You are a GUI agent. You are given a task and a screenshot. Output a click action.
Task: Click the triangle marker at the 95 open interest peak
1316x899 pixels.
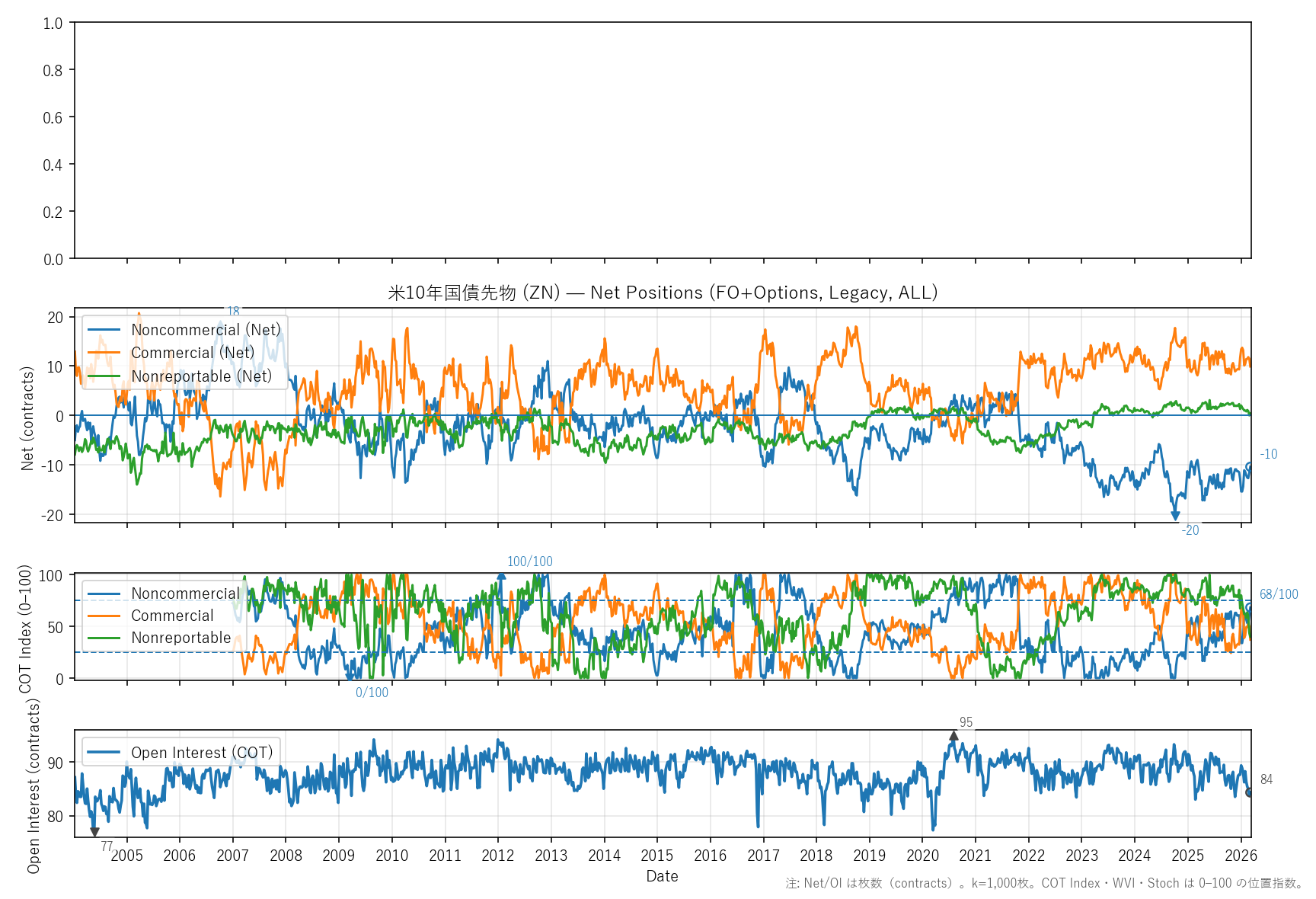click(953, 736)
